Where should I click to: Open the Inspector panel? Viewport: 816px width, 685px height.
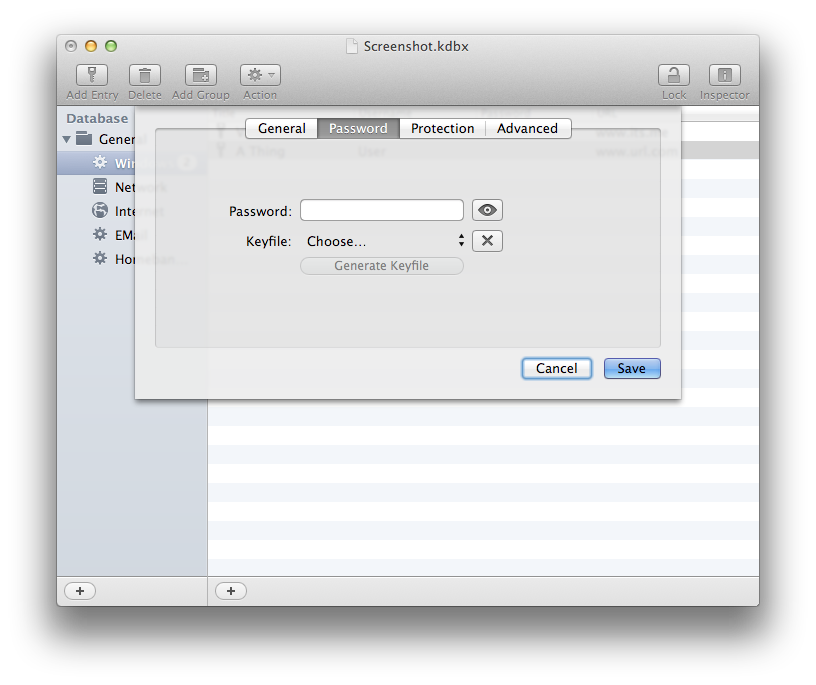pos(724,75)
